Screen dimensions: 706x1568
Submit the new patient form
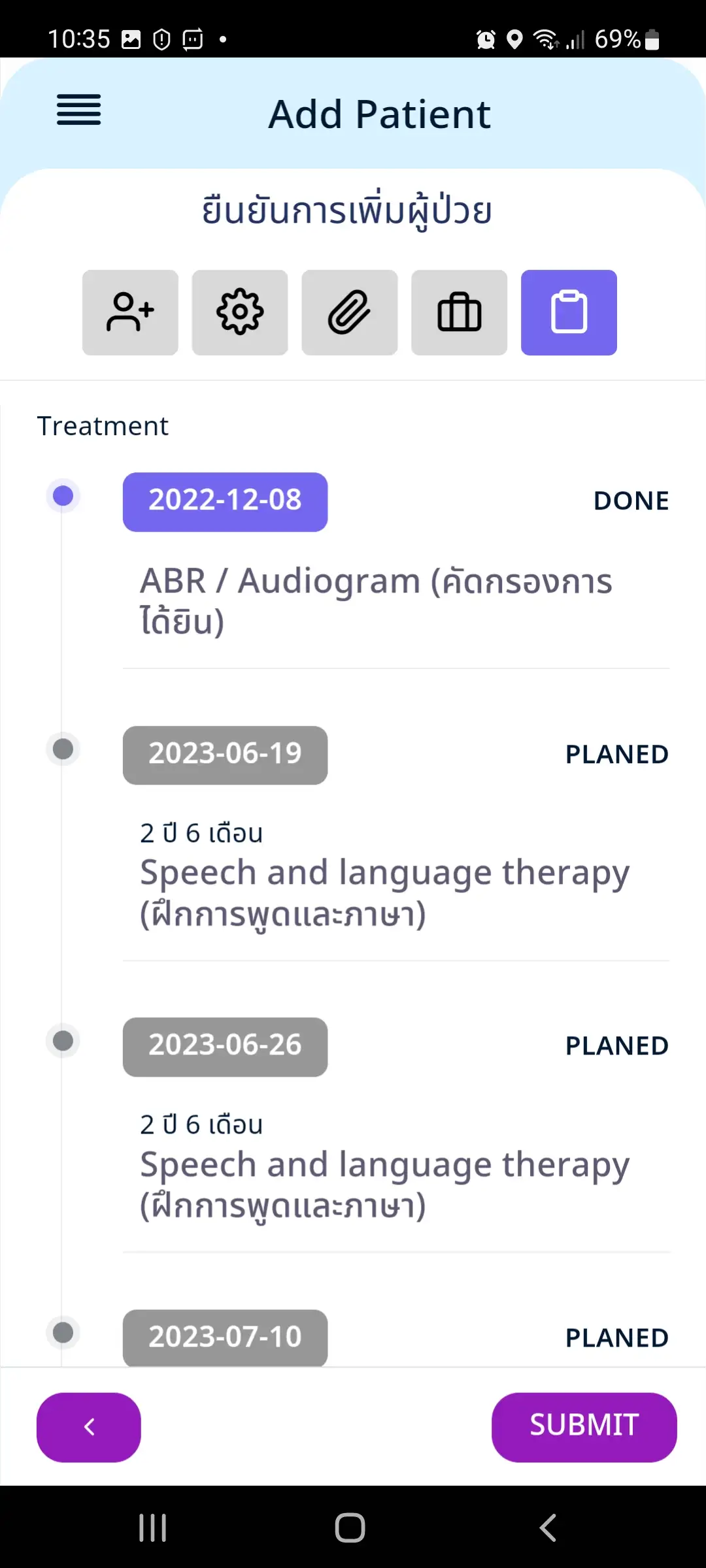584,1427
